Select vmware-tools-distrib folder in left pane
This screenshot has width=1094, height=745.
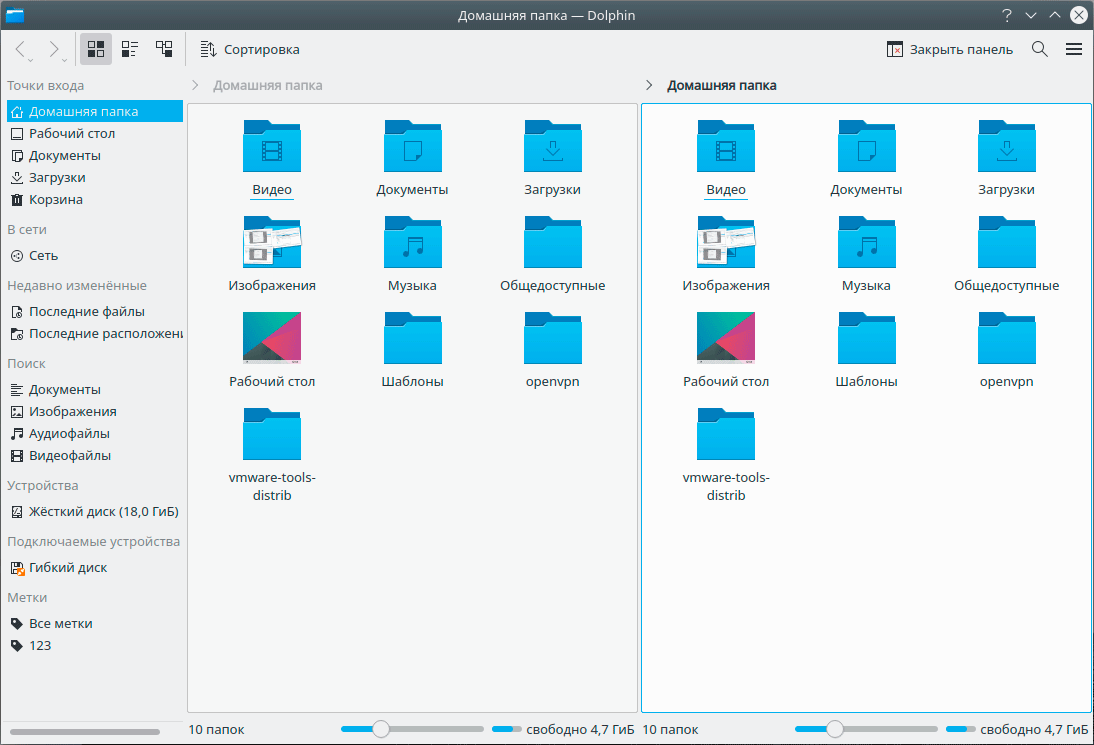click(x=272, y=455)
